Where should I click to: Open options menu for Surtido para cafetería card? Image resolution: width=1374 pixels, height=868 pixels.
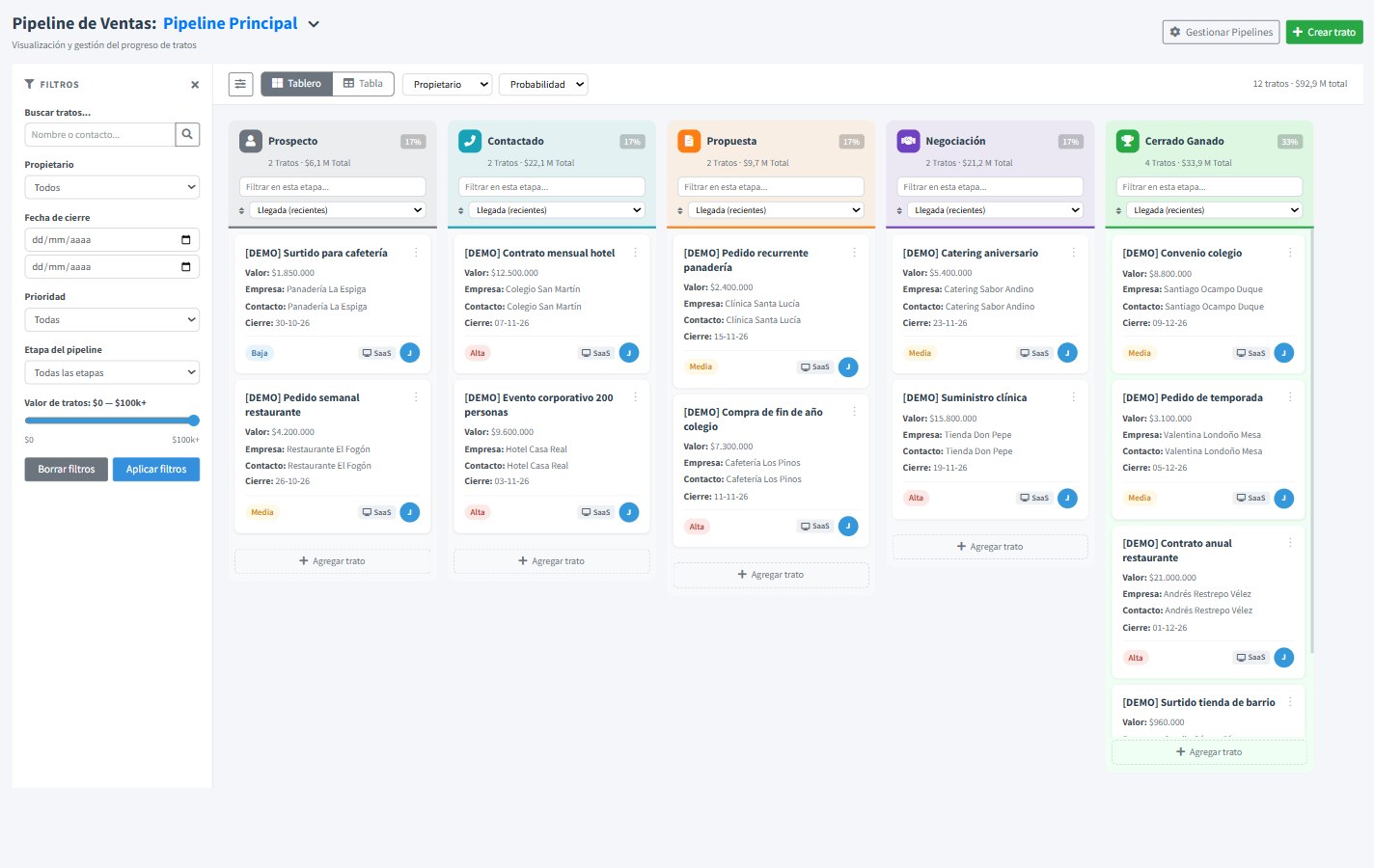coord(416,253)
